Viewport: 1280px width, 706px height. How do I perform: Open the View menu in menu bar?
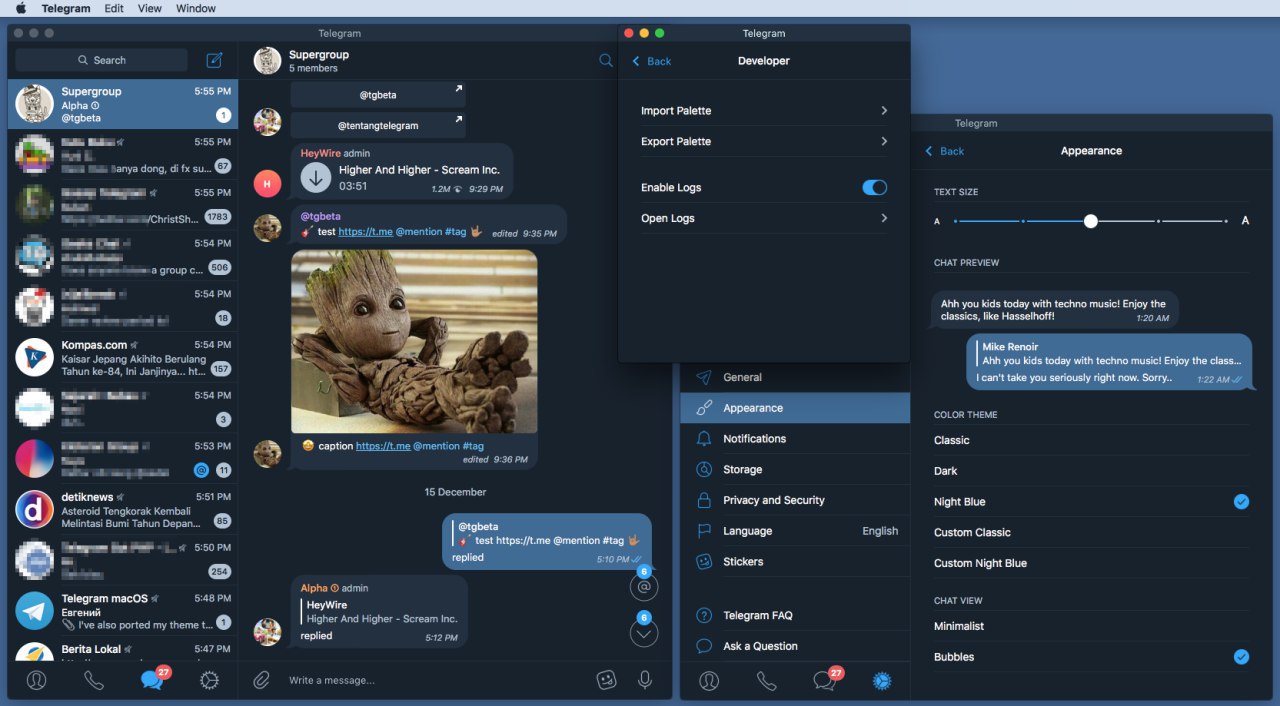click(149, 8)
